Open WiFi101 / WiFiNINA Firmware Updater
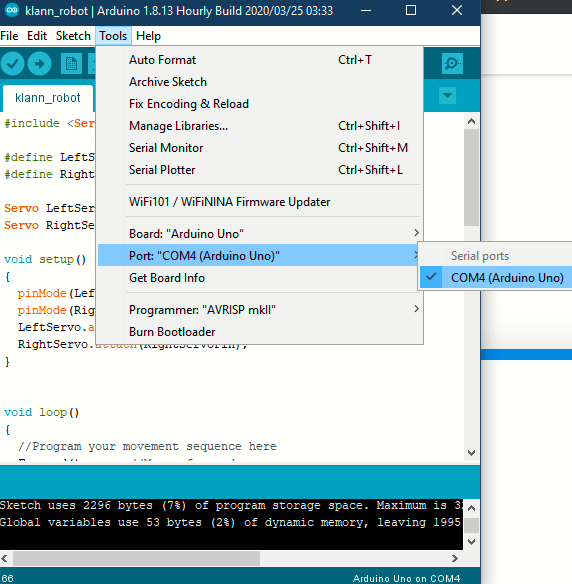 [x=260, y=201]
